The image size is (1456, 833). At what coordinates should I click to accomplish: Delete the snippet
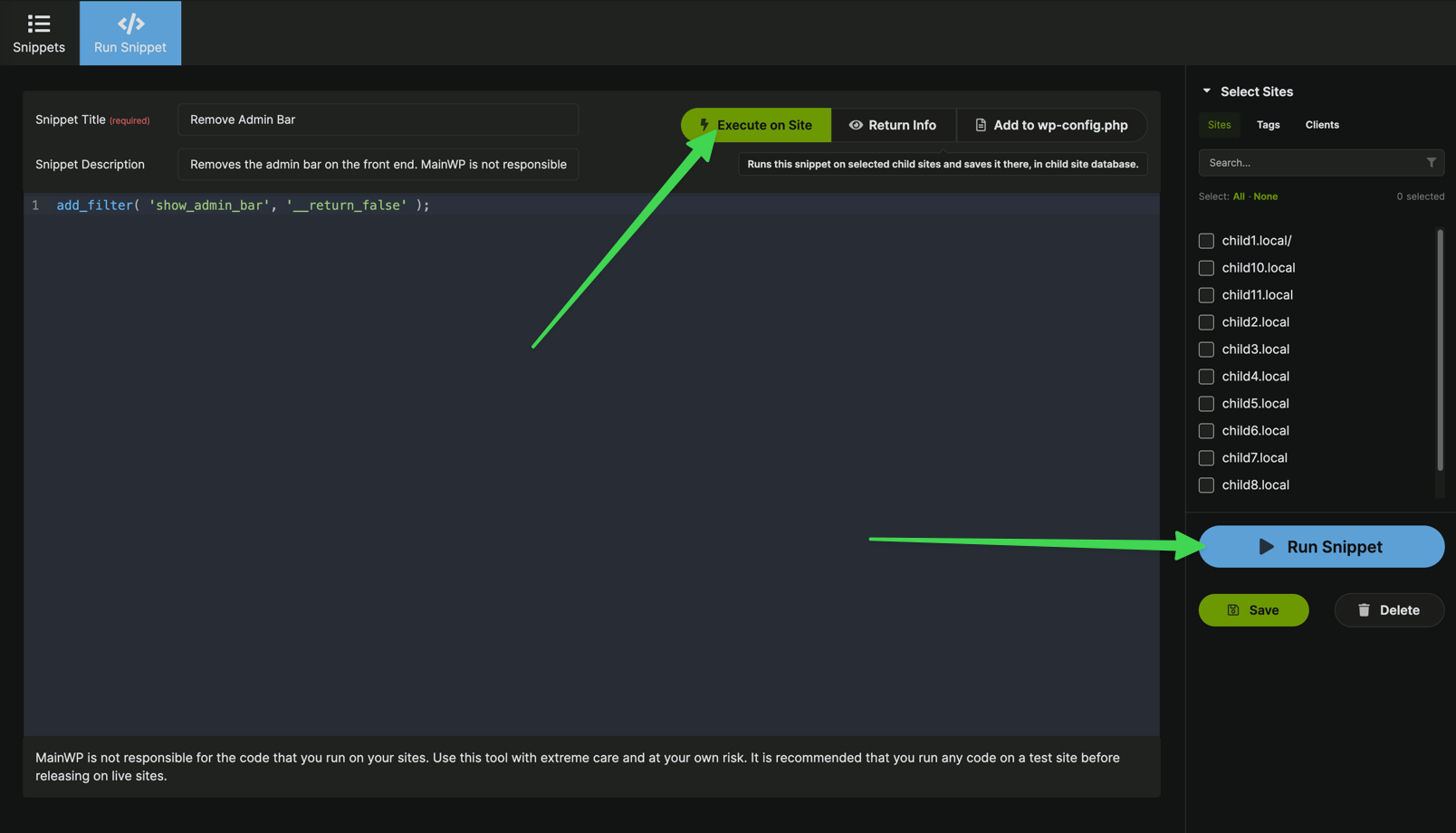[1389, 610]
